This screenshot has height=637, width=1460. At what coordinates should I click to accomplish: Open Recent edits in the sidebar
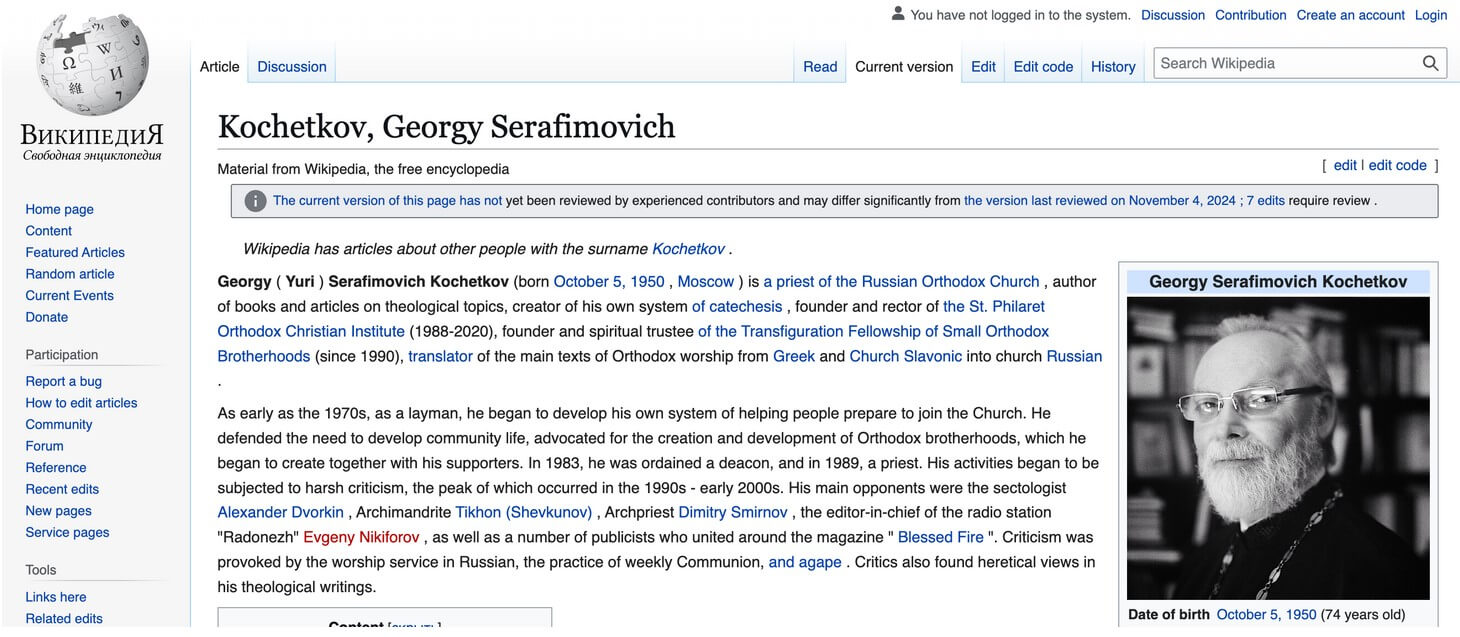pyautogui.click(x=62, y=489)
